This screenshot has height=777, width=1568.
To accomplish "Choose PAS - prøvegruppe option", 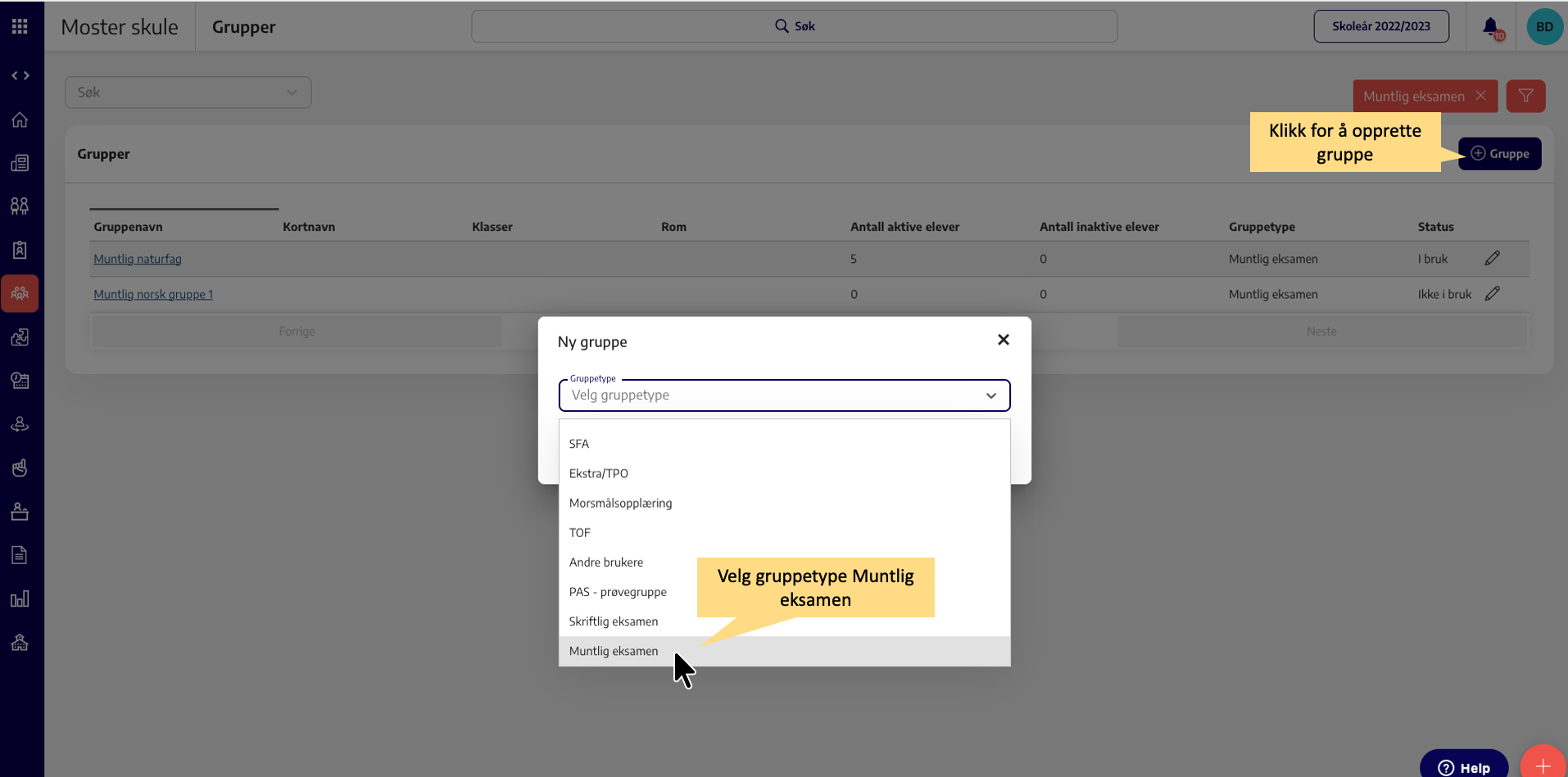I will [x=784, y=591].
